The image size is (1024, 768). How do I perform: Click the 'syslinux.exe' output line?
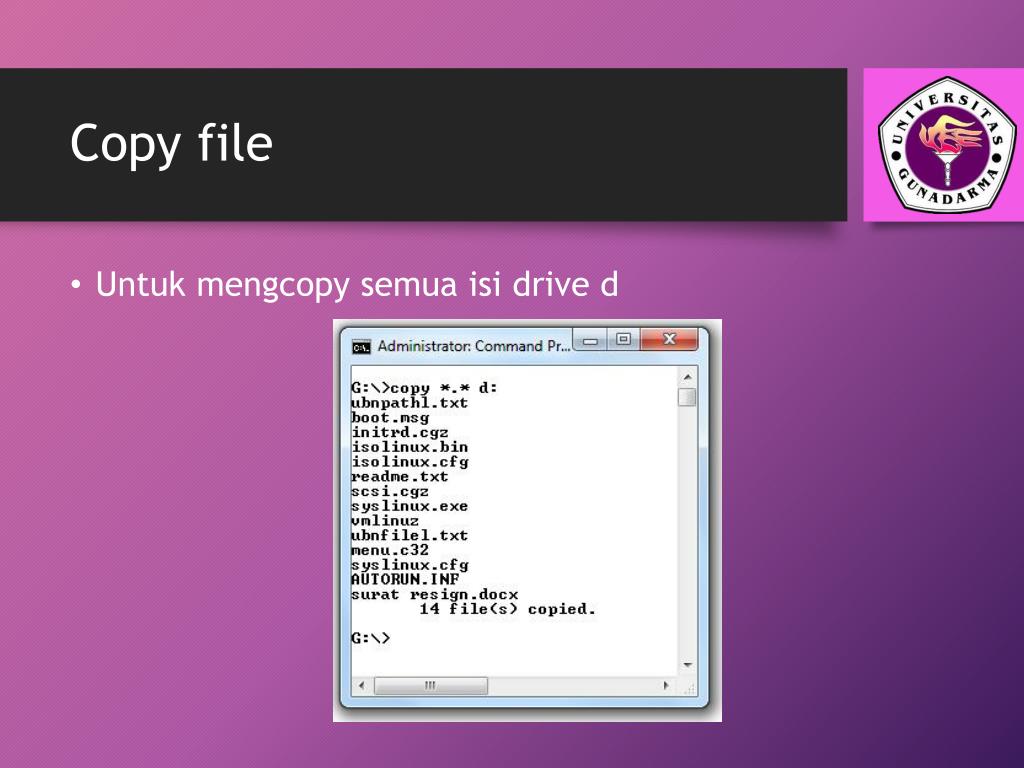pos(409,506)
